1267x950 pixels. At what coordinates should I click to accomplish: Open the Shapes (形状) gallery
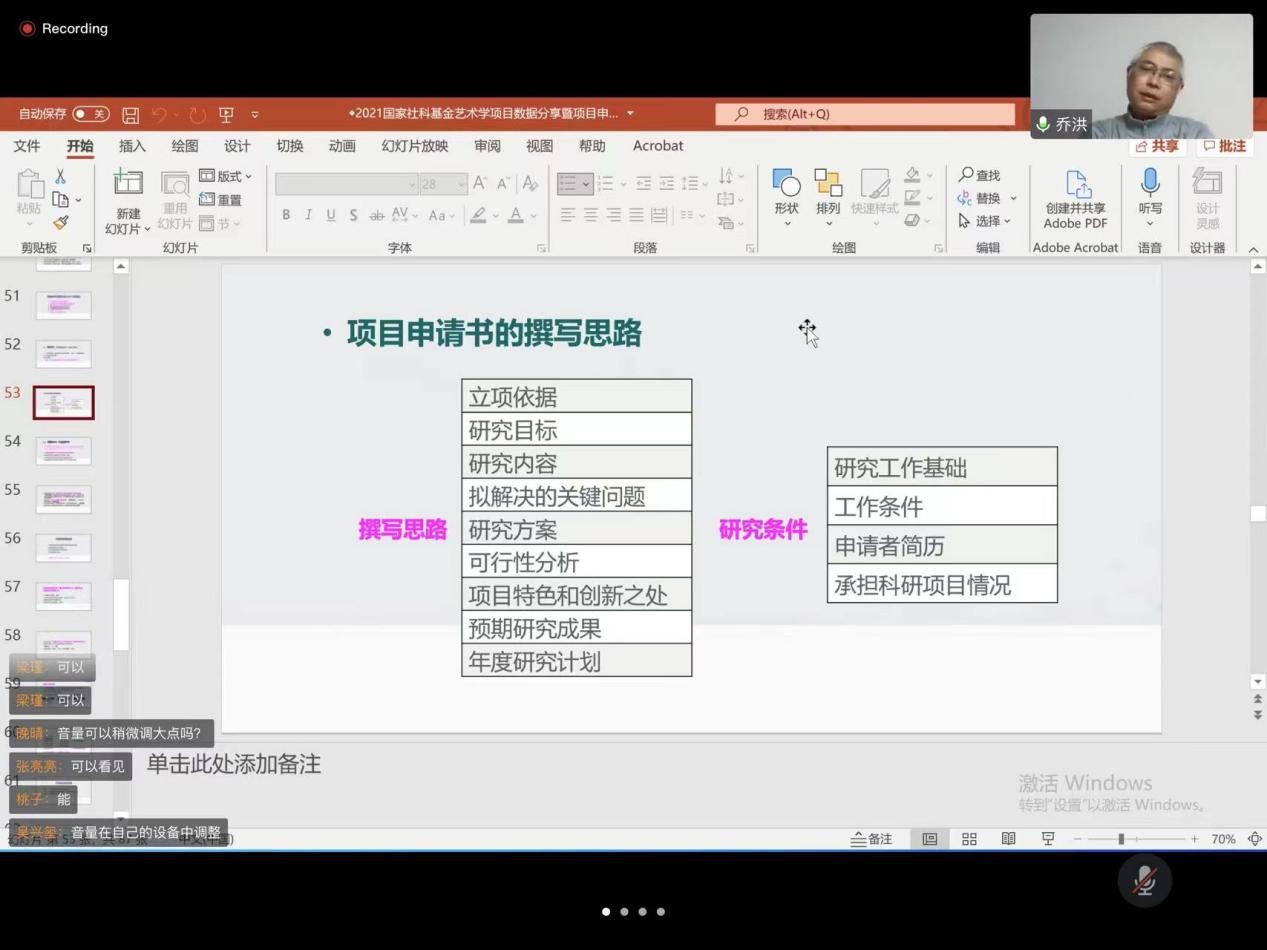[x=786, y=196]
